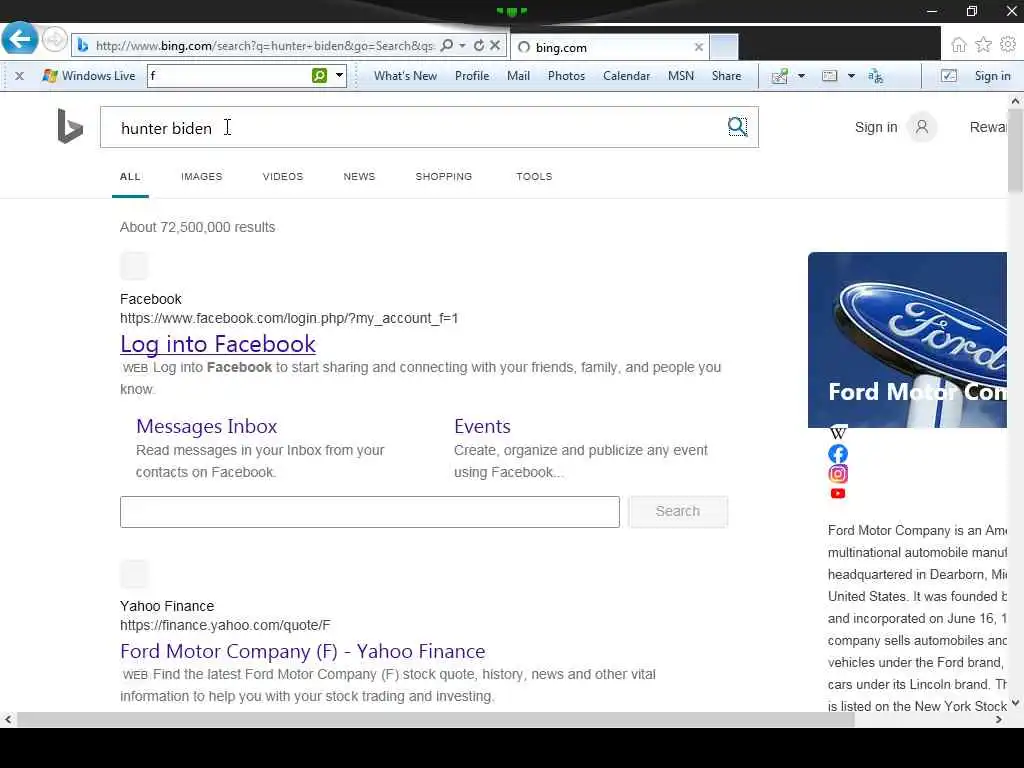1024x768 pixels.
Task: Expand the toolbar search dropdown arrow
Action: coord(339,76)
